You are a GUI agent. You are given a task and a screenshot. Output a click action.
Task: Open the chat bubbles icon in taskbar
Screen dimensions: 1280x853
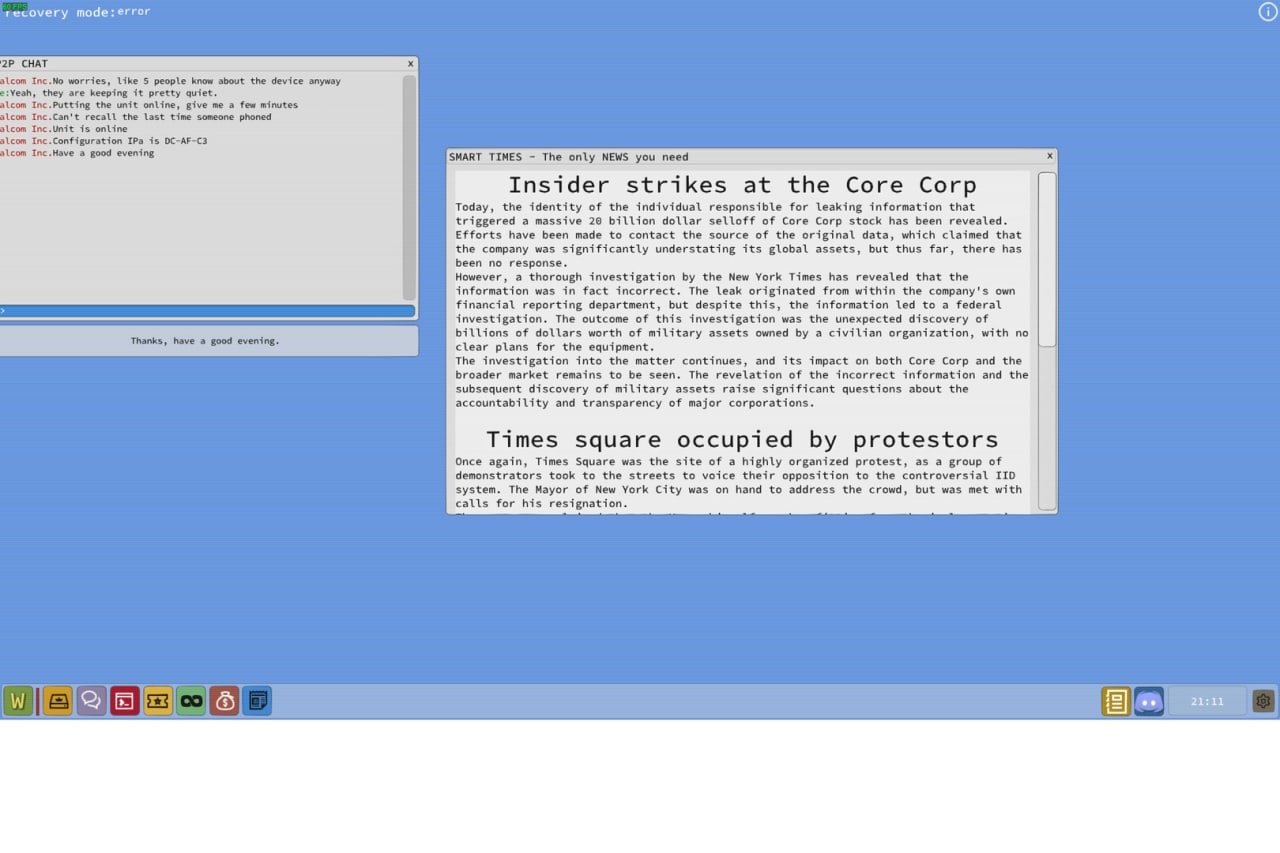(91, 701)
